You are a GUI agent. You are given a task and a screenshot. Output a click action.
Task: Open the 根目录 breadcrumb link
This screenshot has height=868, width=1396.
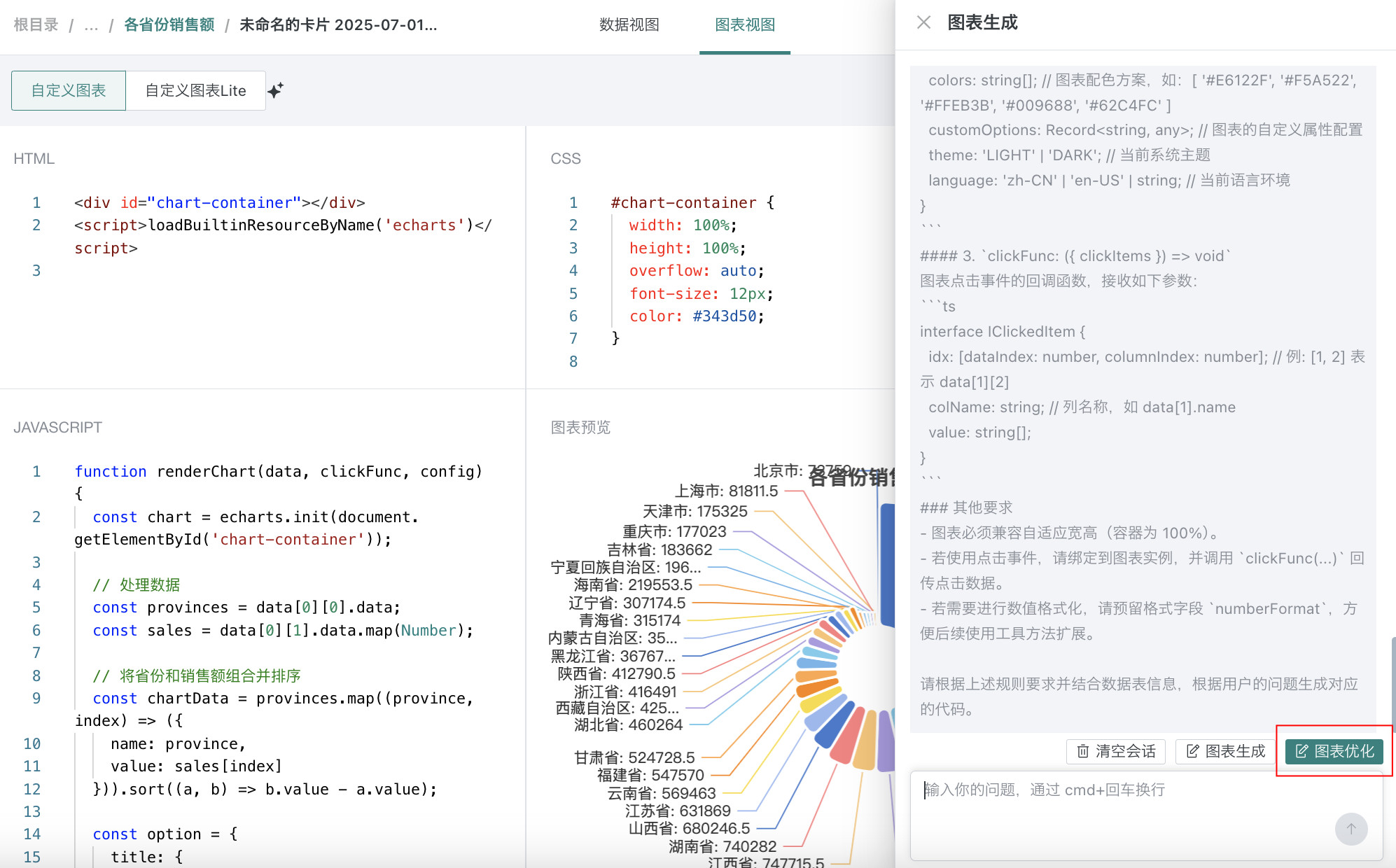(x=36, y=24)
